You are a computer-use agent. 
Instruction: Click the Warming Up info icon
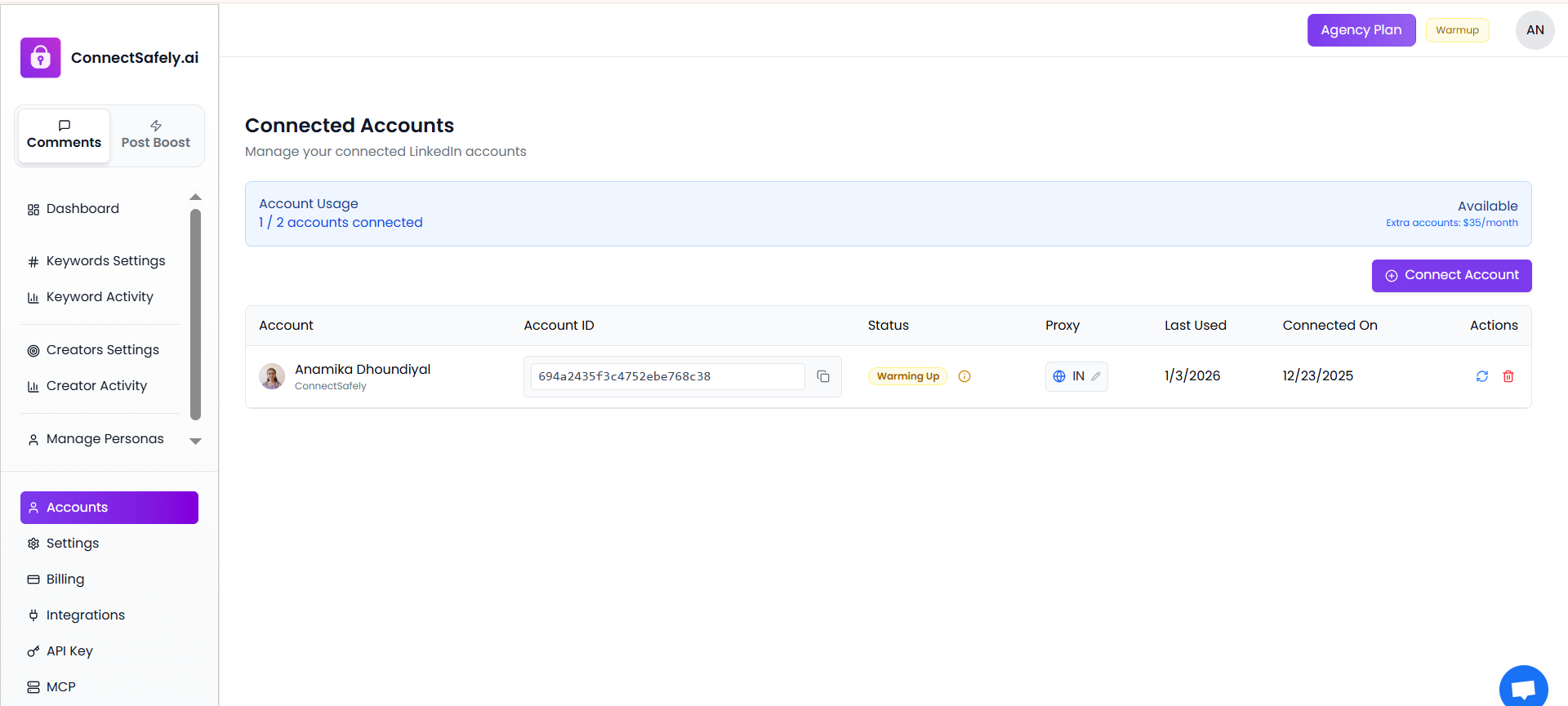coord(964,376)
